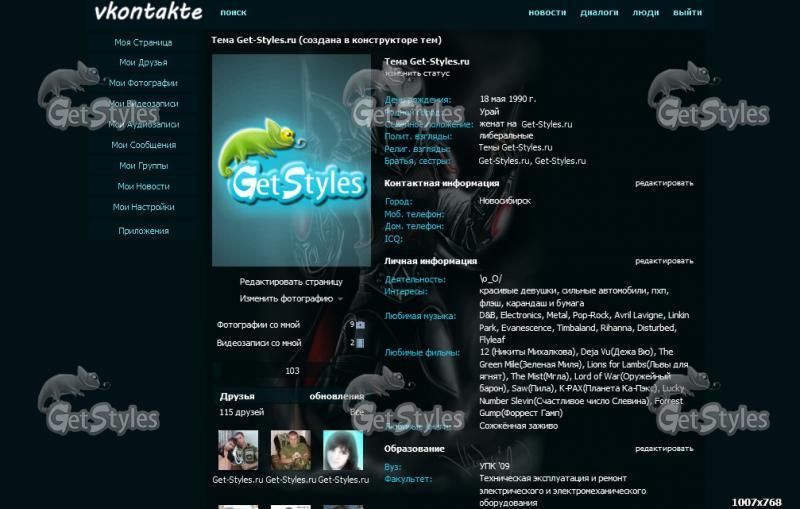Click the camera icon beside Фотографии со мной

[360, 325]
